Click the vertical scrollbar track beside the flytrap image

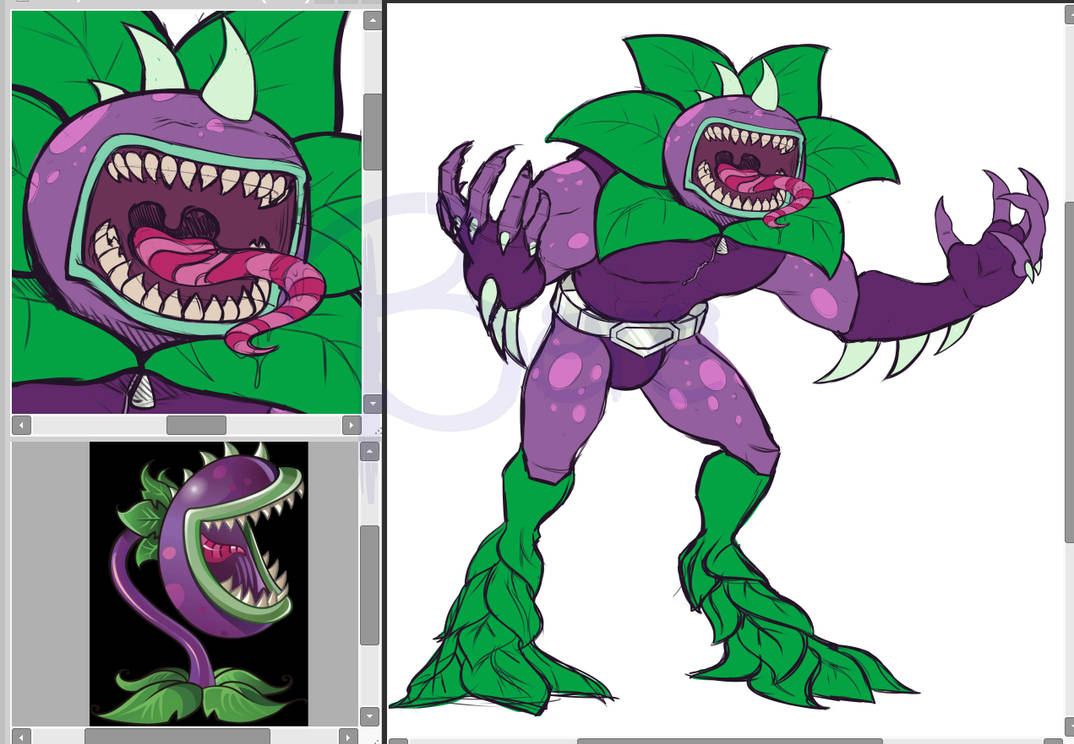(x=367, y=670)
